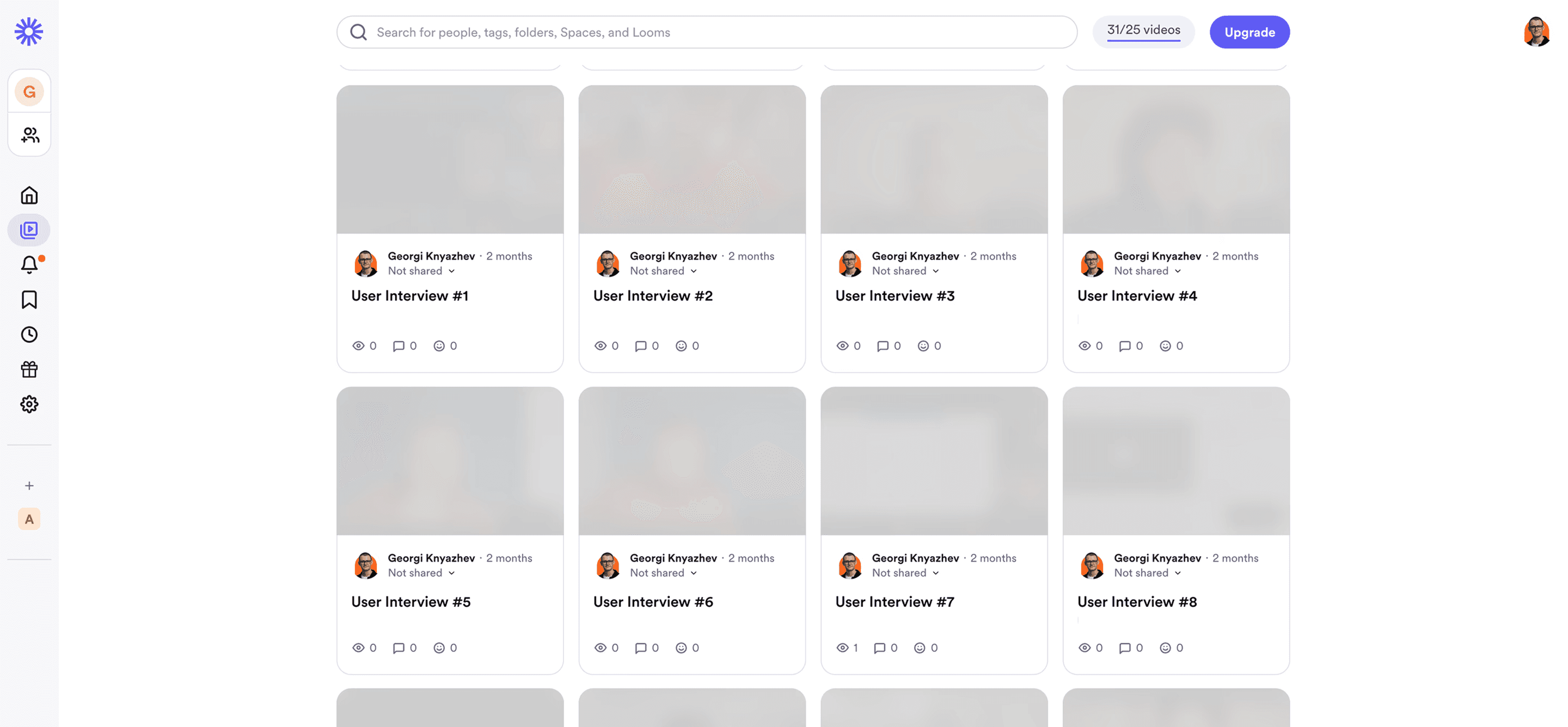Open notifications bell icon

[x=29, y=264]
